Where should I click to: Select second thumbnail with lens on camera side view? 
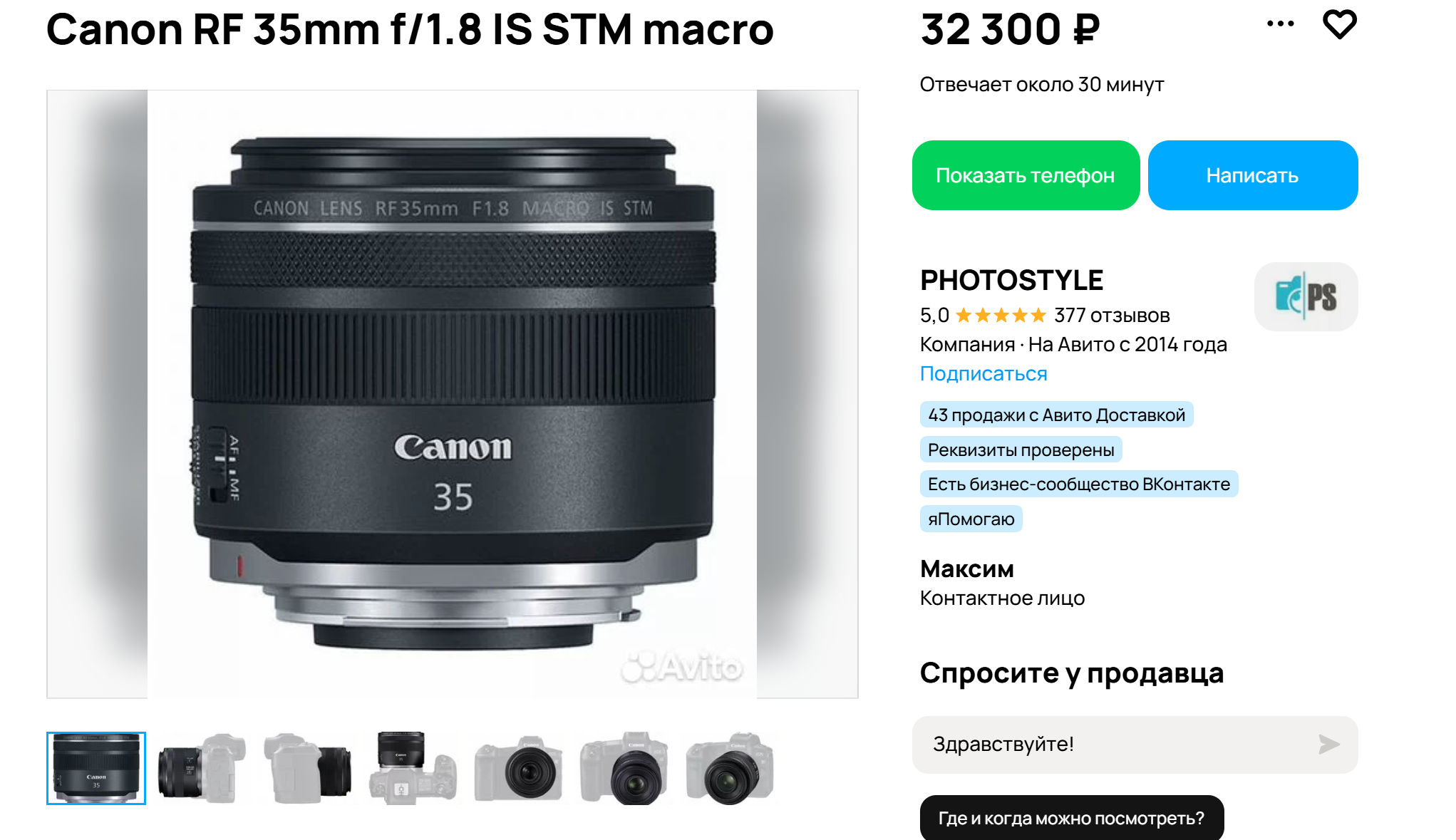pos(202,768)
